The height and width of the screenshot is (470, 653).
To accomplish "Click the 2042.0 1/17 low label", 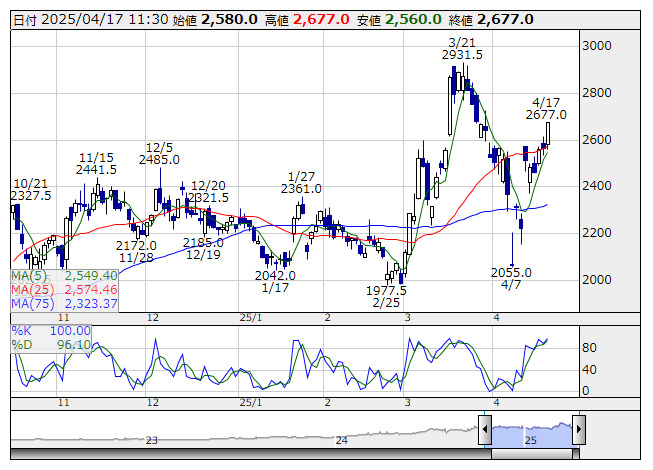I will pyautogui.click(x=275, y=281).
